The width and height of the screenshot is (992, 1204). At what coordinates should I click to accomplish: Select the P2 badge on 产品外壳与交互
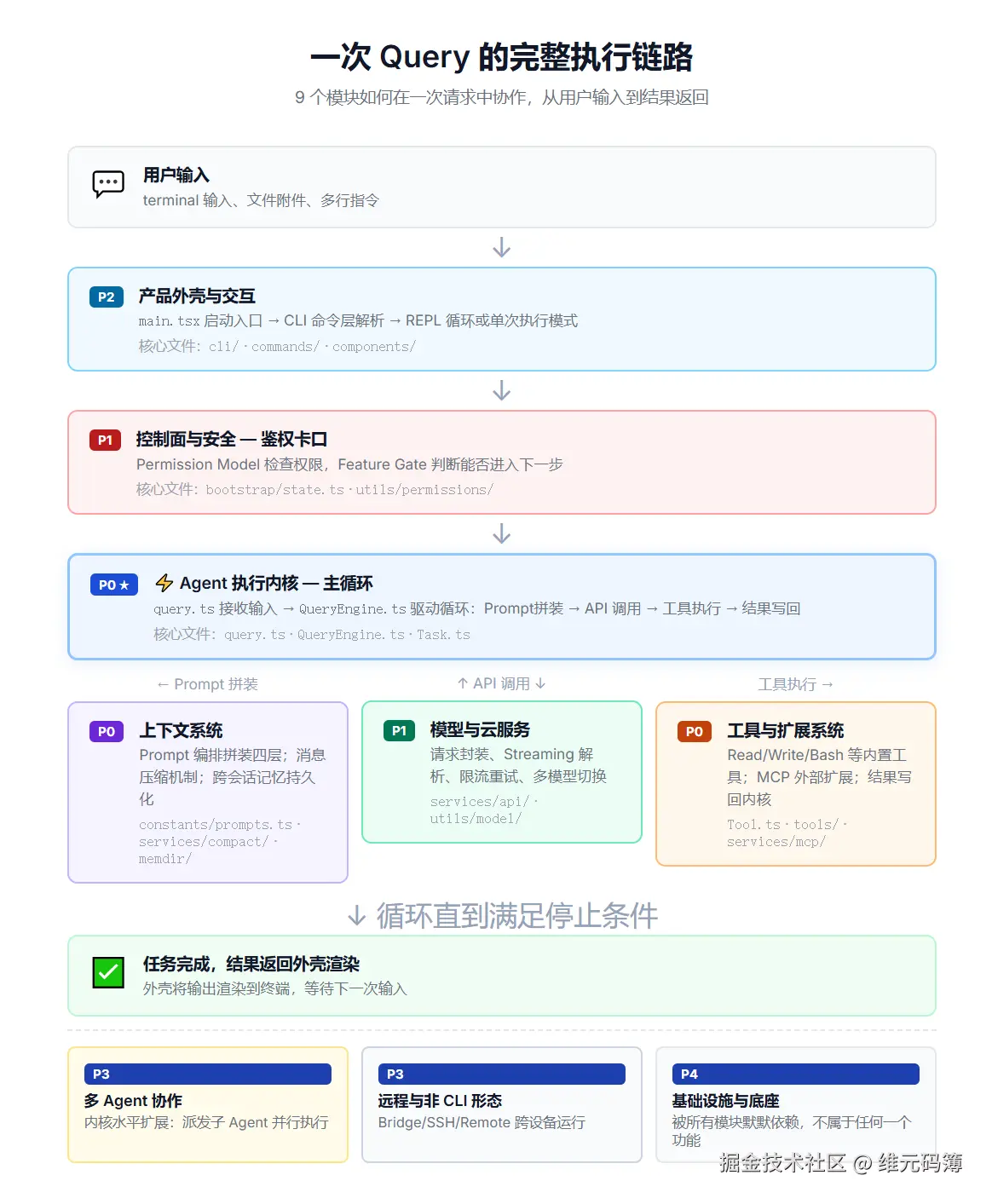[x=105, y=297]
